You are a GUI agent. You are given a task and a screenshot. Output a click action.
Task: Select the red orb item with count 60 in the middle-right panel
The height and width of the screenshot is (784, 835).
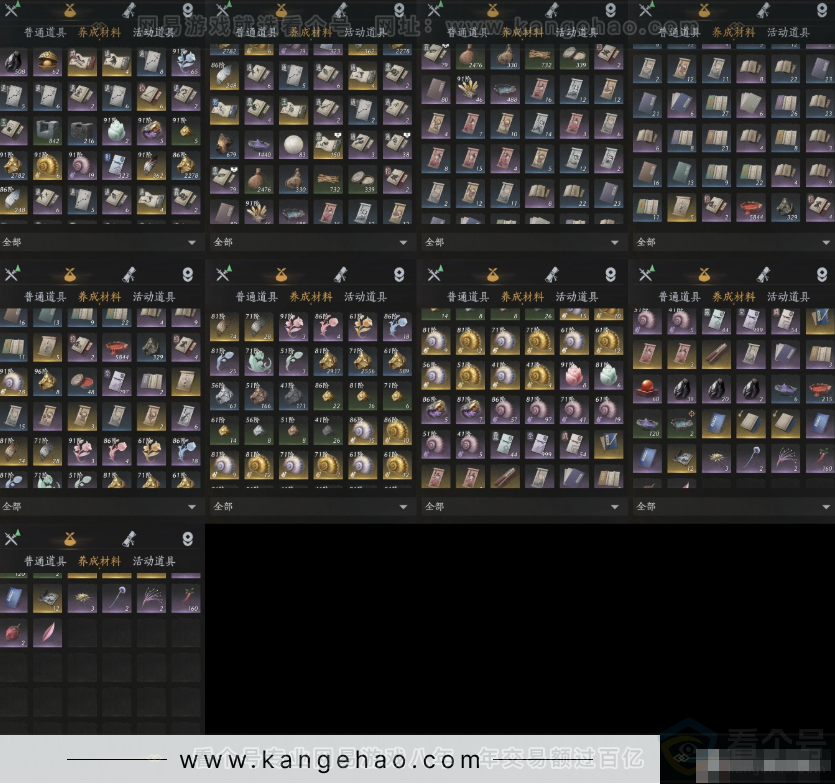pos(649,389)
